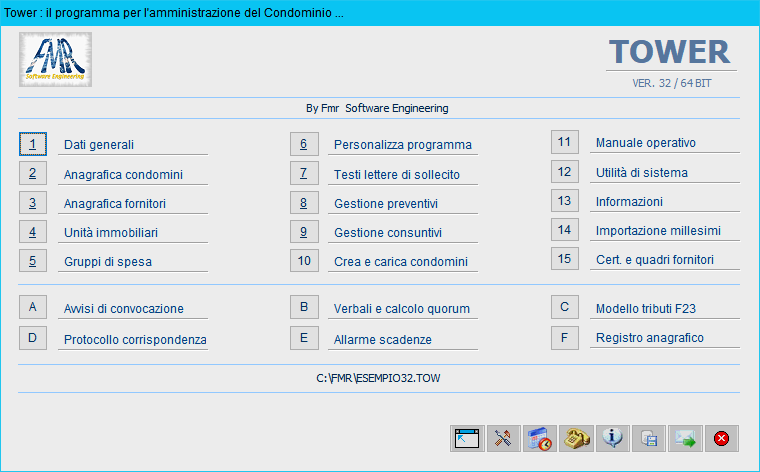
Task: Open the Informazioni entry
Action: pos(630,202)
